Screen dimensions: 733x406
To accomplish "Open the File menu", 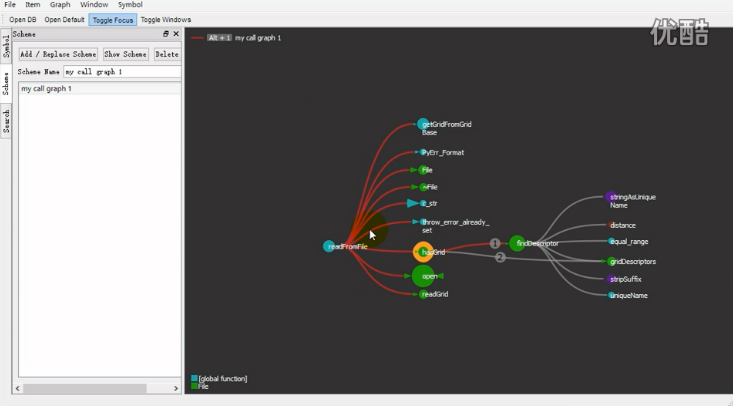I will pos(10,5).
